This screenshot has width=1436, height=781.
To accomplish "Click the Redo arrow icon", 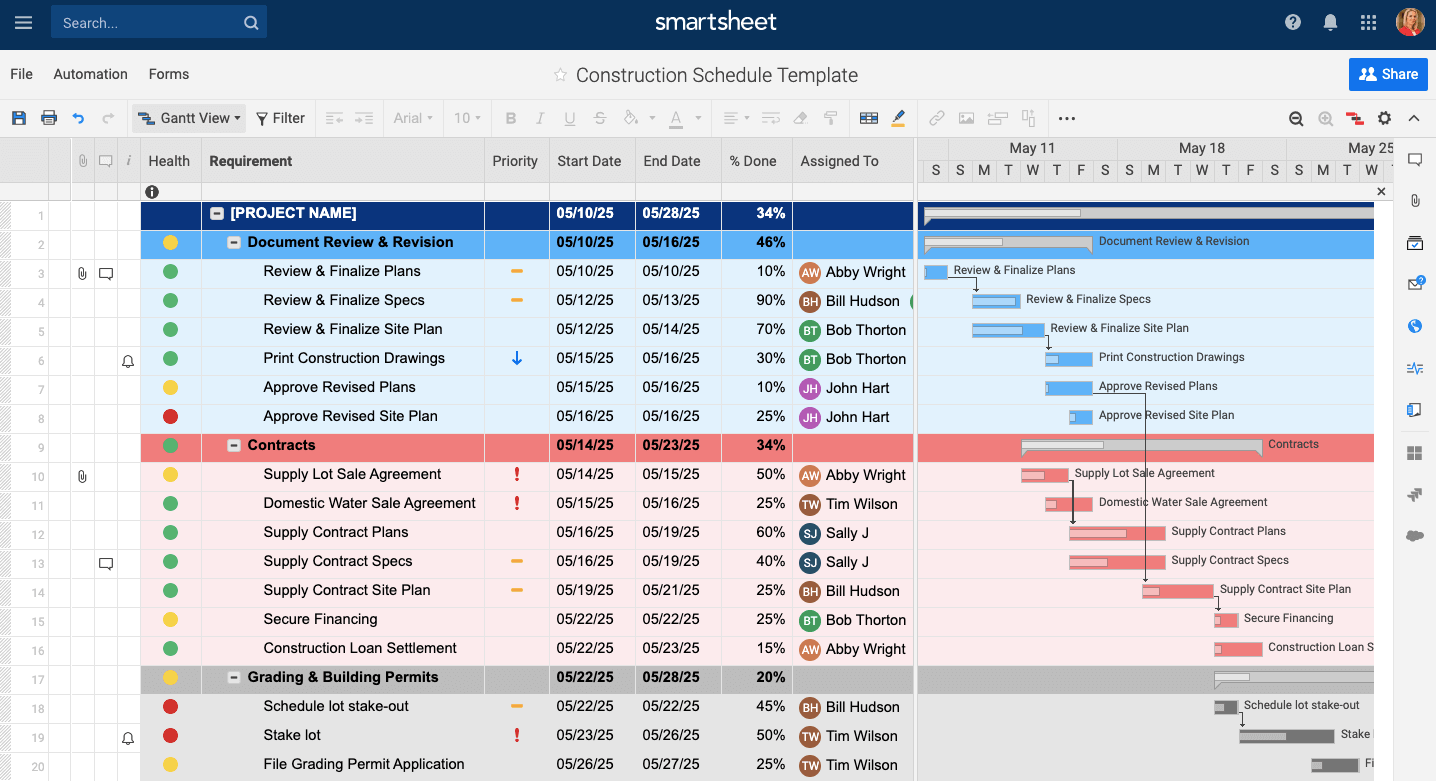I will coord(108,118).
